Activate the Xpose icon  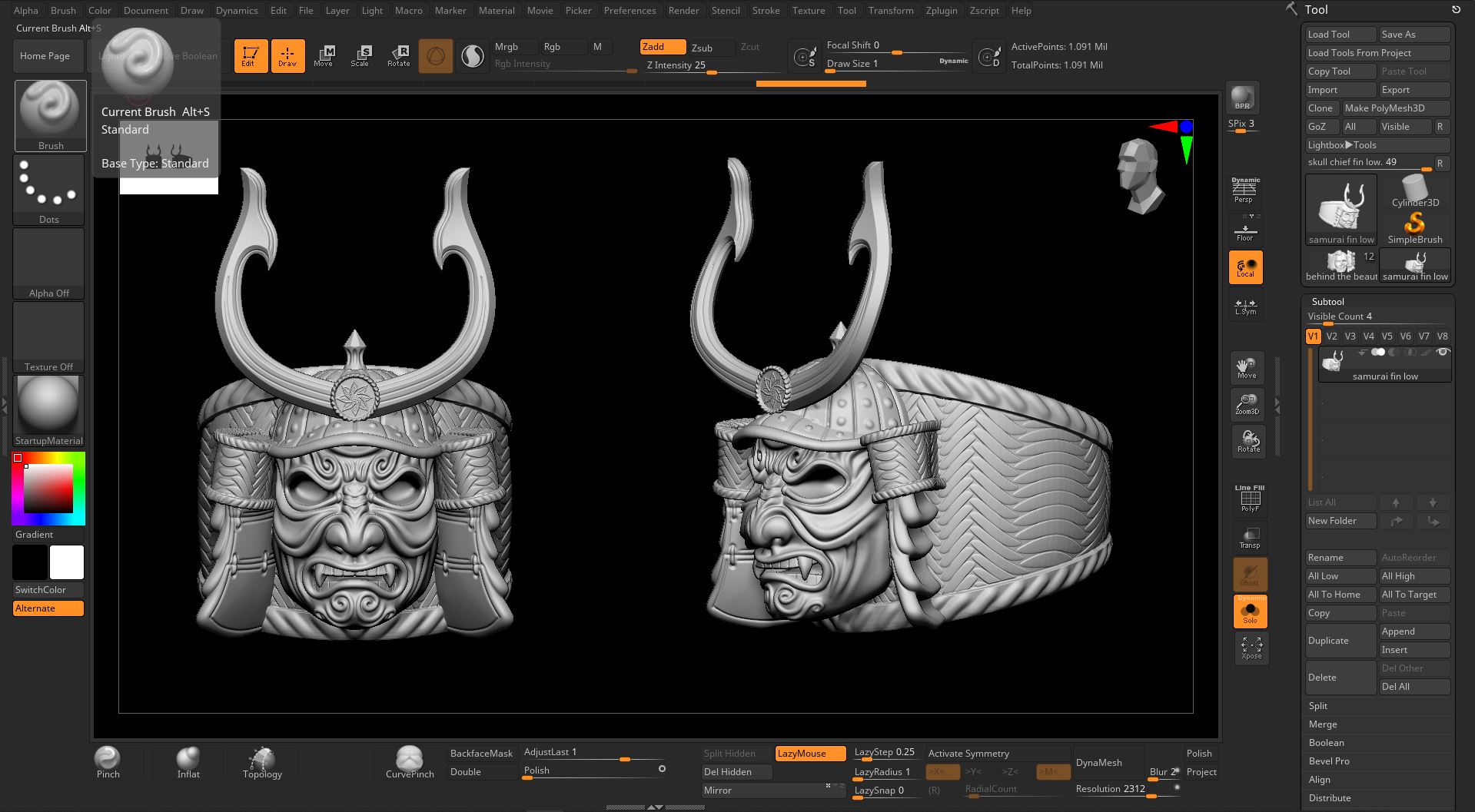click(1251, 648)
